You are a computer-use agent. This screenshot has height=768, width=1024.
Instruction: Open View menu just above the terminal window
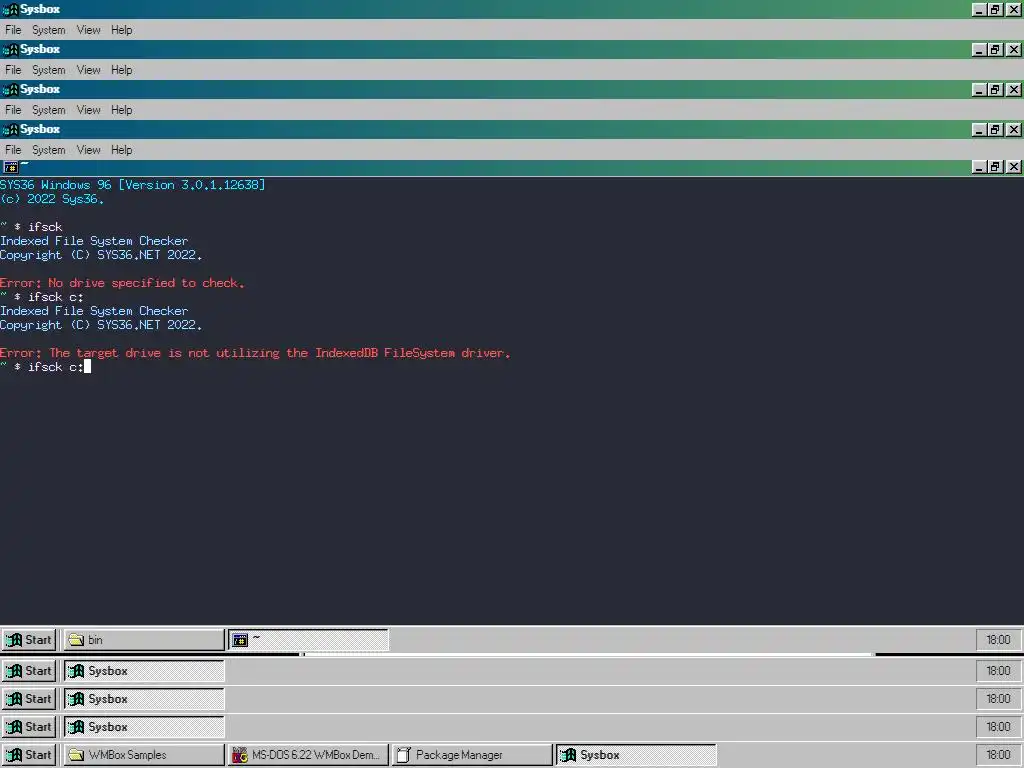88,150
